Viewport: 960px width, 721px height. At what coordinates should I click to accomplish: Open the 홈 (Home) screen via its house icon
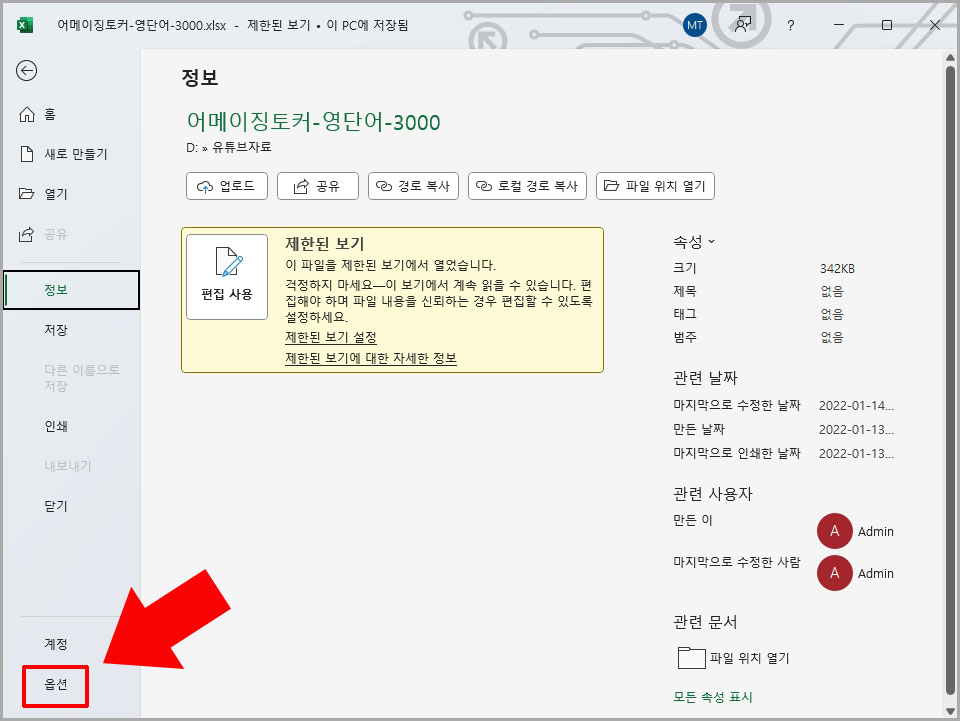point(42,114)
